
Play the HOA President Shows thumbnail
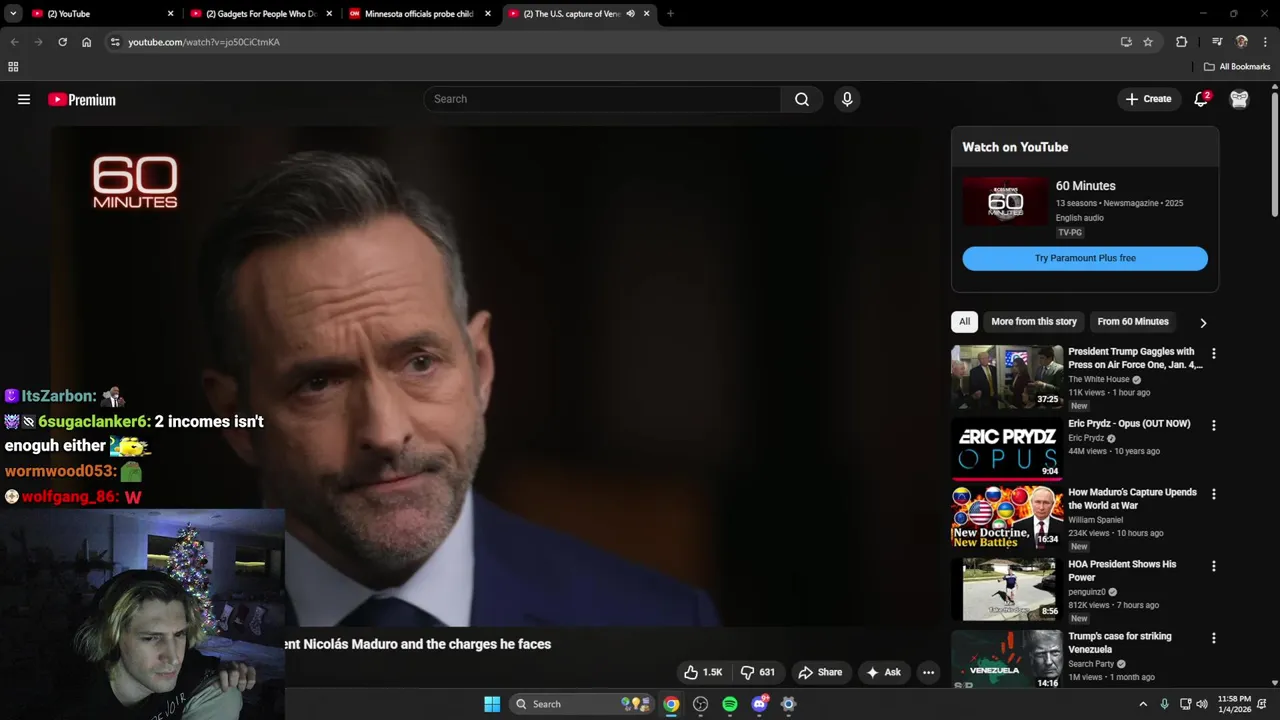[1007, 590]
